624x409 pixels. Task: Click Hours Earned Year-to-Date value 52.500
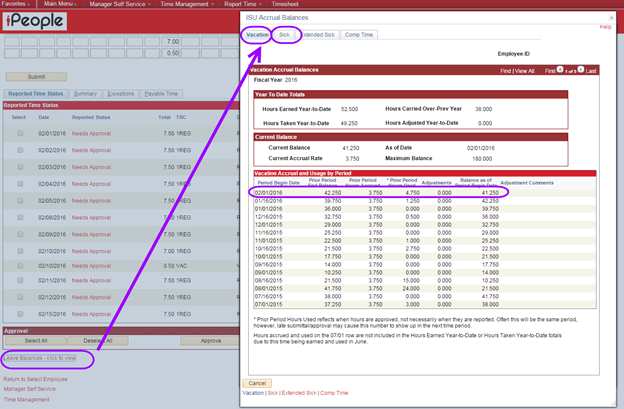click(x=349, y=109)
